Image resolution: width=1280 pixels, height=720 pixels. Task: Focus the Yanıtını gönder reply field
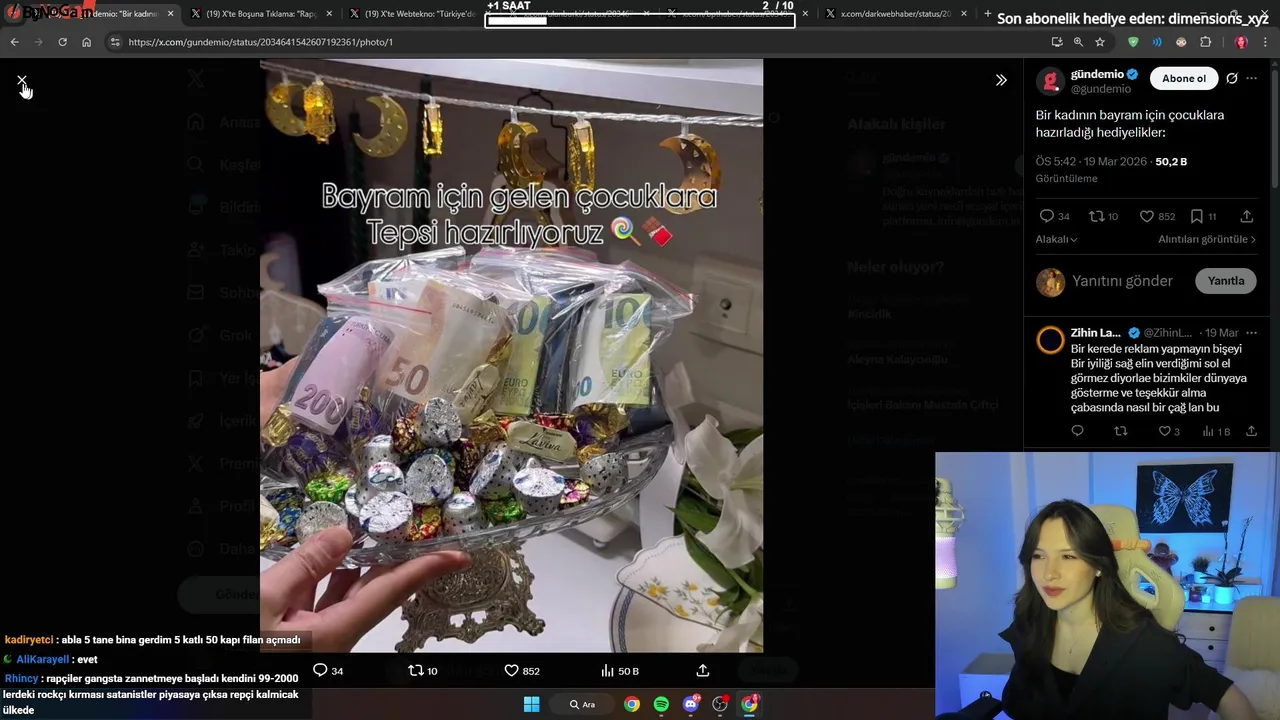tap(1122, 281)
